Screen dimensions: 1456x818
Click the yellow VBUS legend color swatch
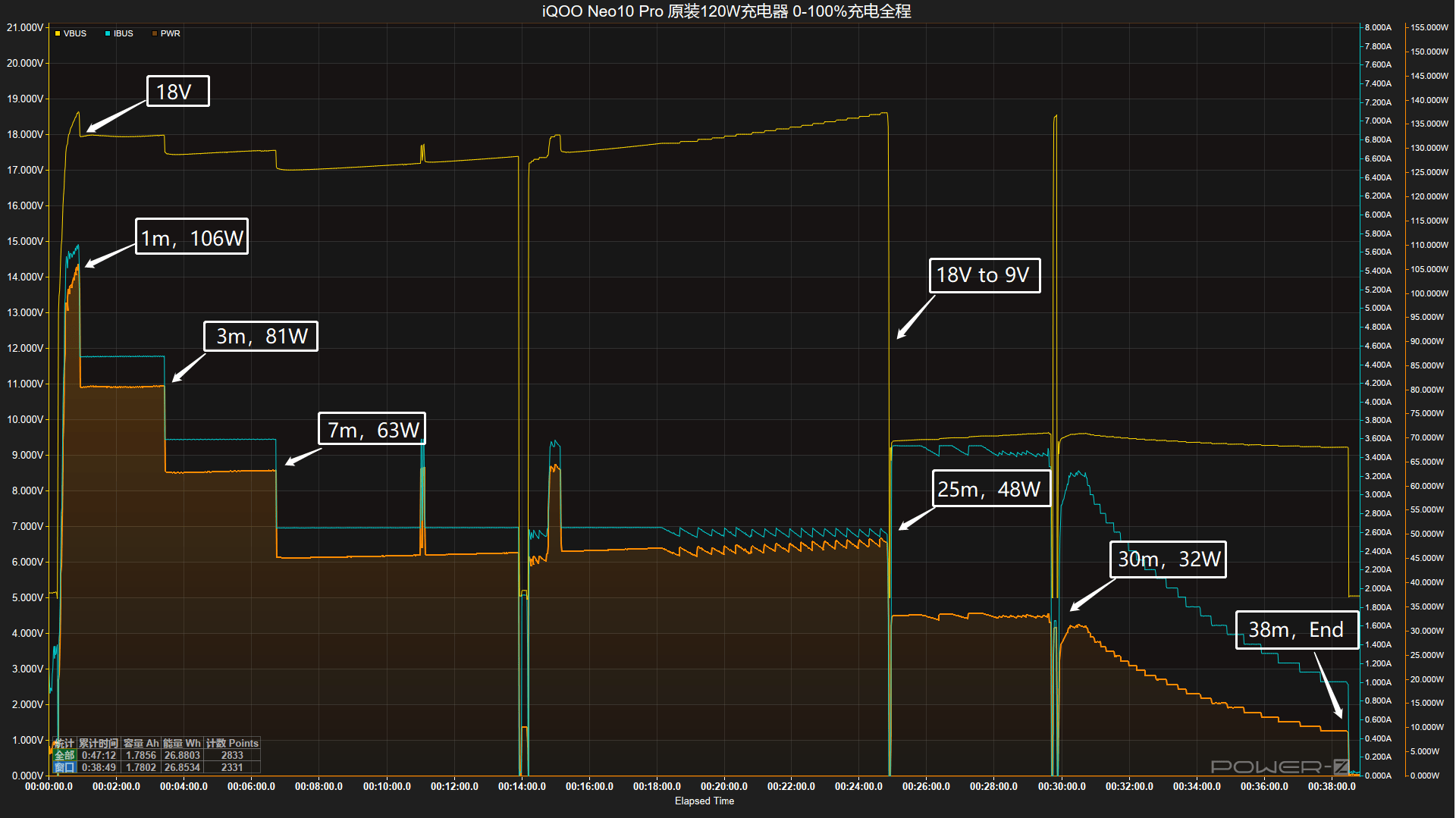coord(58,33)
